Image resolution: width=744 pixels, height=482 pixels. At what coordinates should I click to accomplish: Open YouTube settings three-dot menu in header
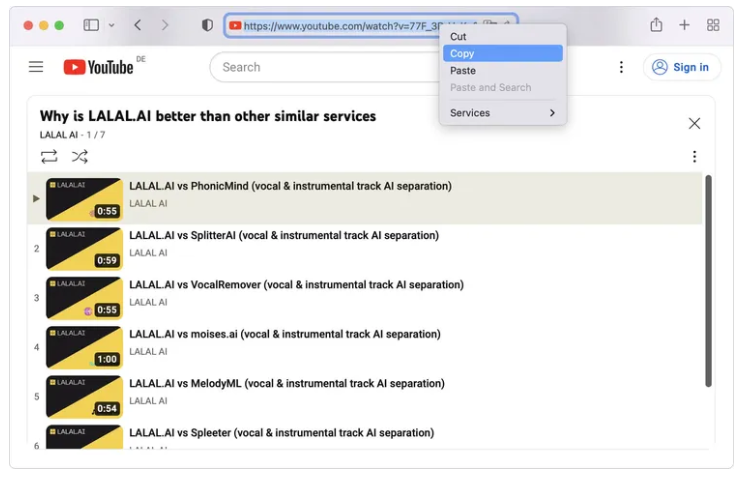pyautogui.click(x=621, y=67)
